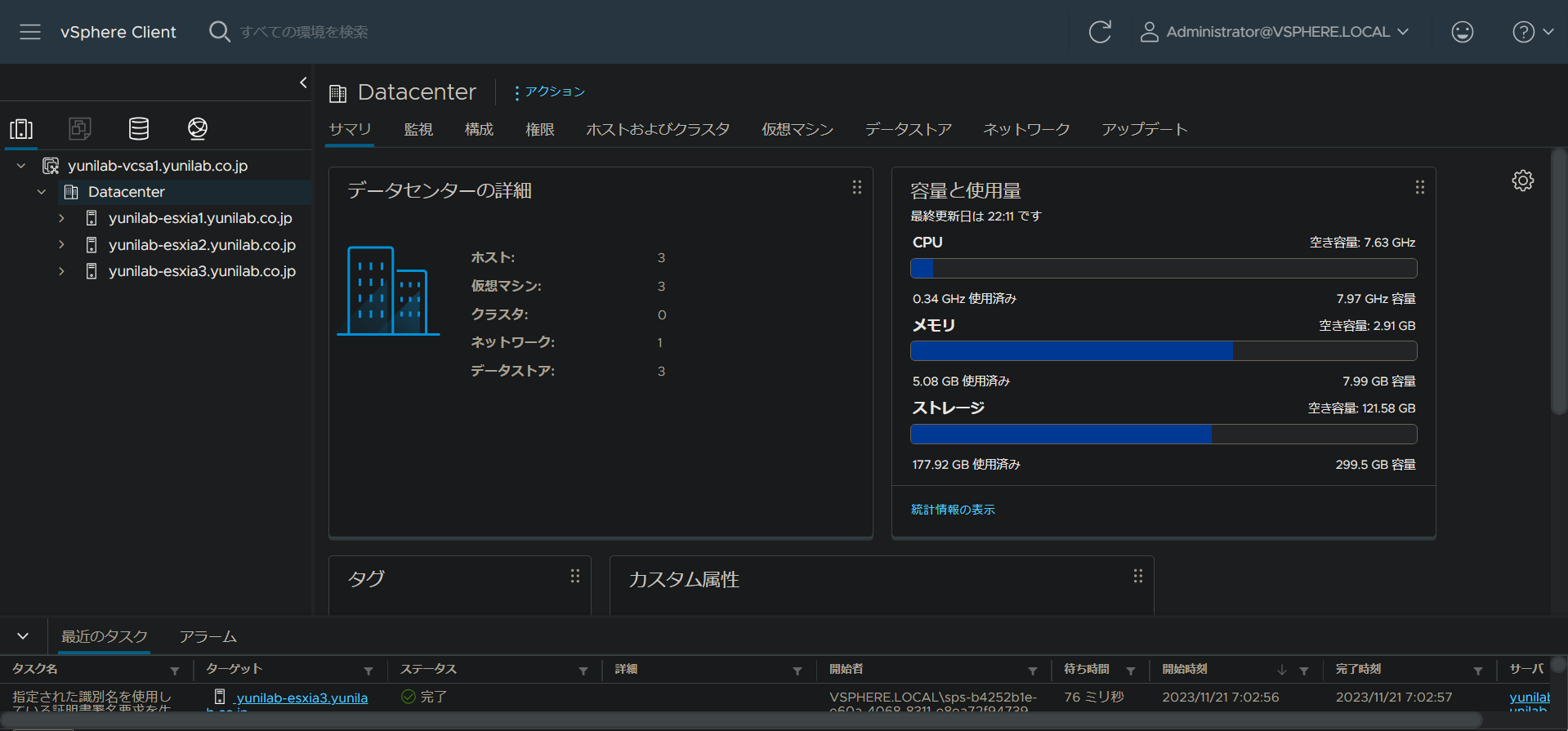
Task: Click the メモリ usage bar
Action: pos(1164,351)
